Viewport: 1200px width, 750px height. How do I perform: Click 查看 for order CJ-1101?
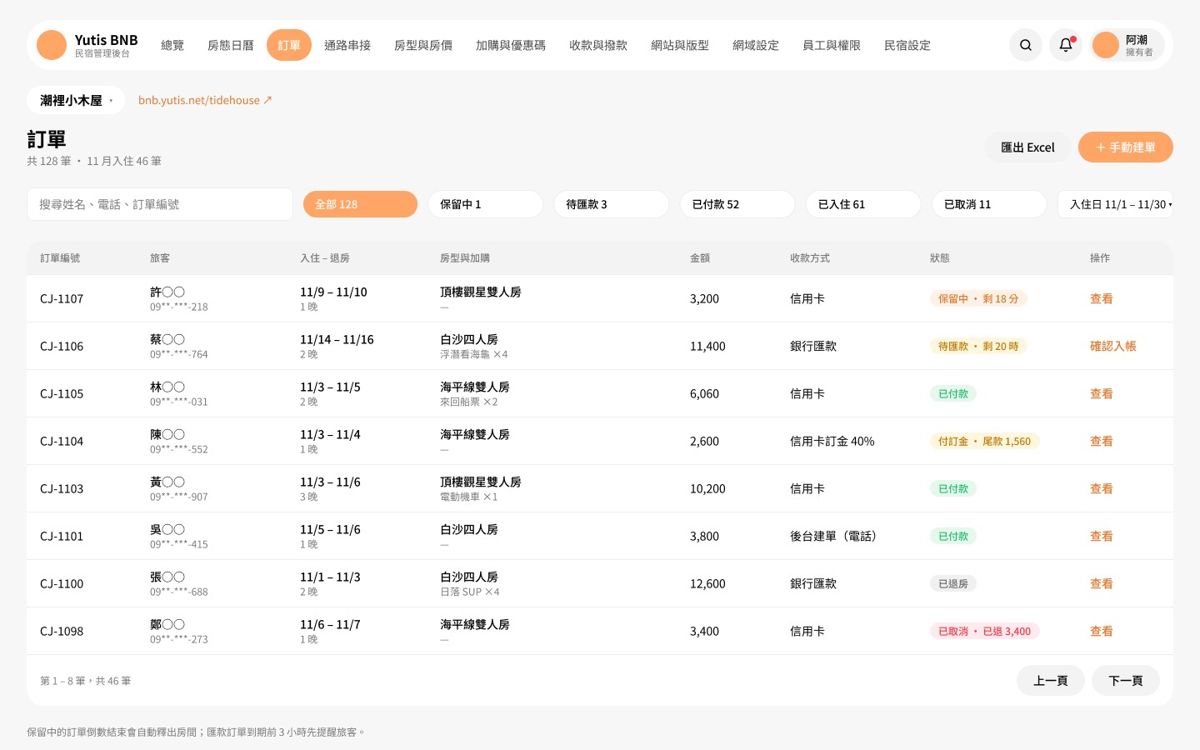tap(1101, 536)
